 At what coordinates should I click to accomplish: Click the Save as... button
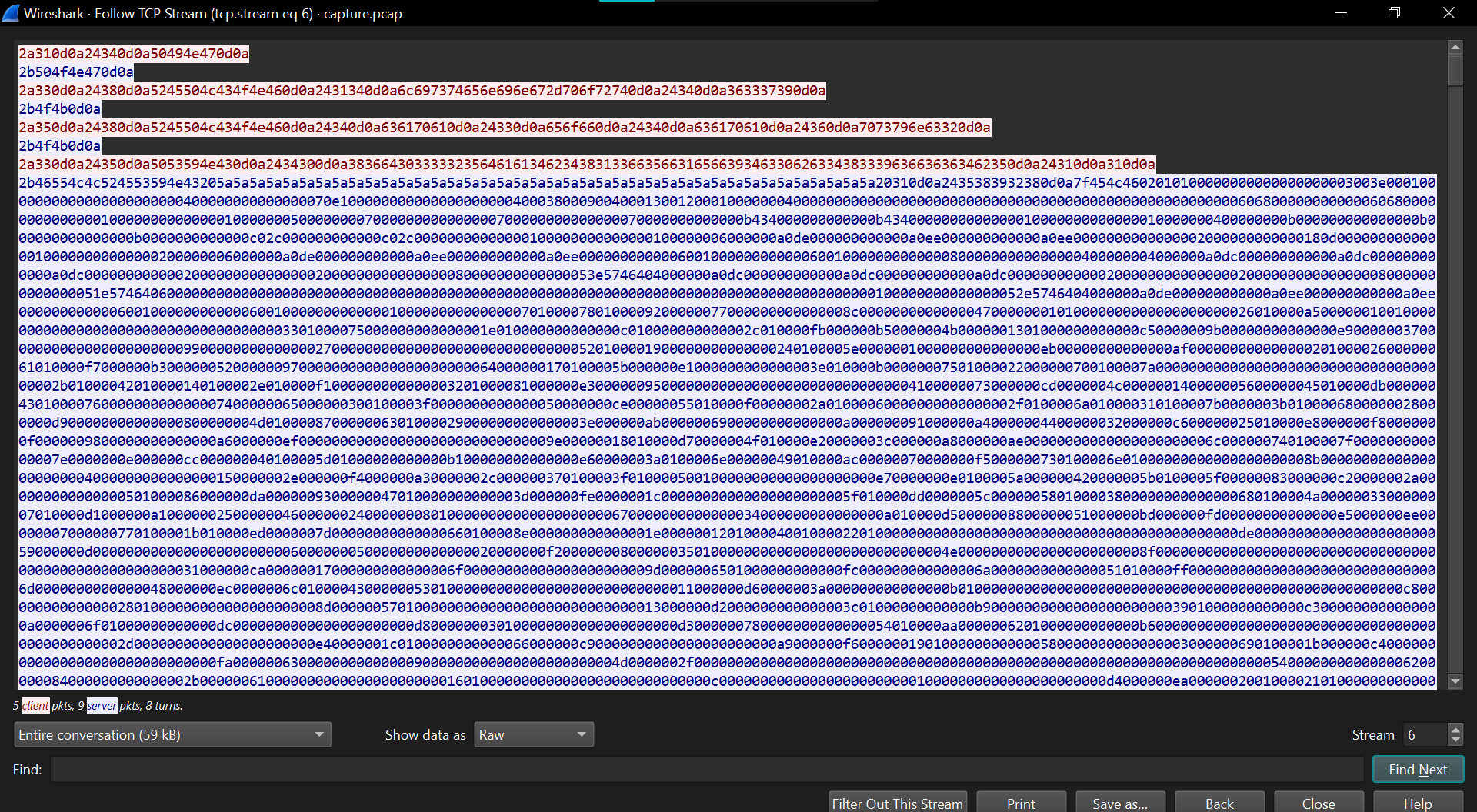pos(1120,803)
